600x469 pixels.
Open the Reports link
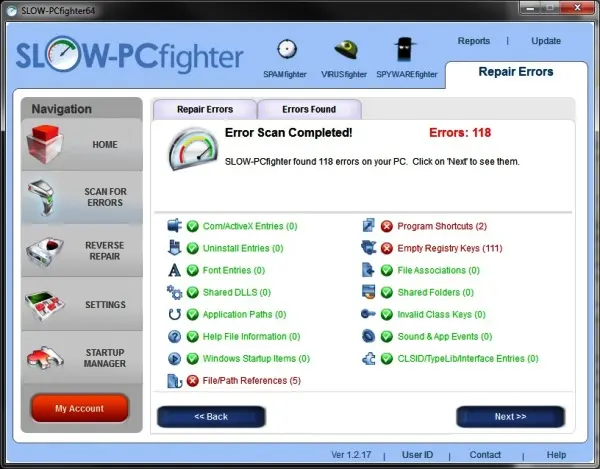coord(473,41)
